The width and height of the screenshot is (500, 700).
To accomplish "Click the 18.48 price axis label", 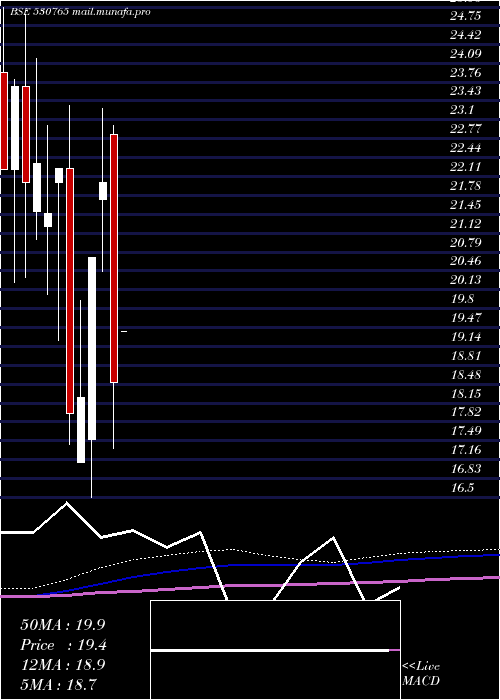I will (x=466, y=375).
